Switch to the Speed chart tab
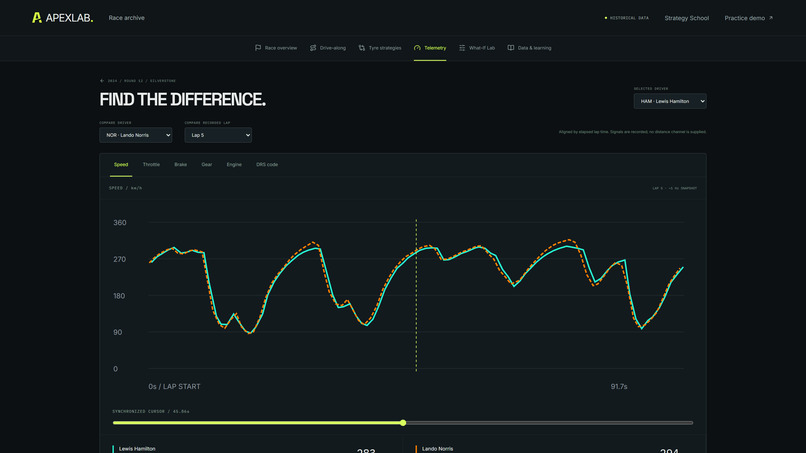The height and width of the screenshot is (453, 806). pyautogui.click(x=121, y=165)
